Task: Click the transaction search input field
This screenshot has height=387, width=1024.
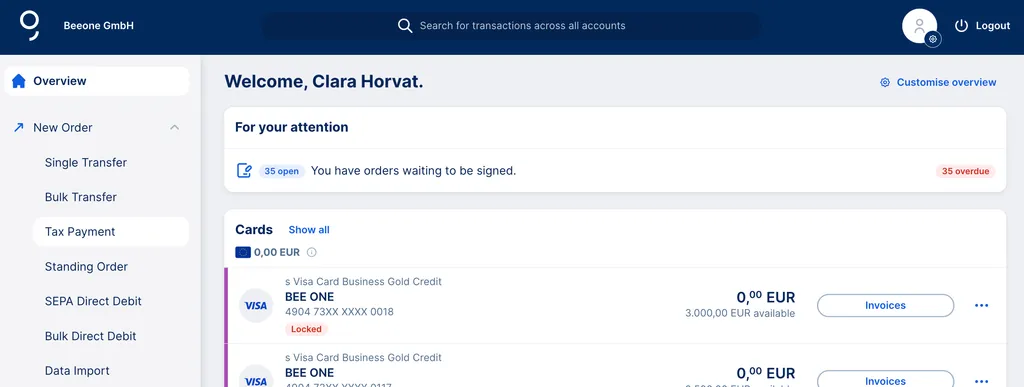Action: coord(511,26)
